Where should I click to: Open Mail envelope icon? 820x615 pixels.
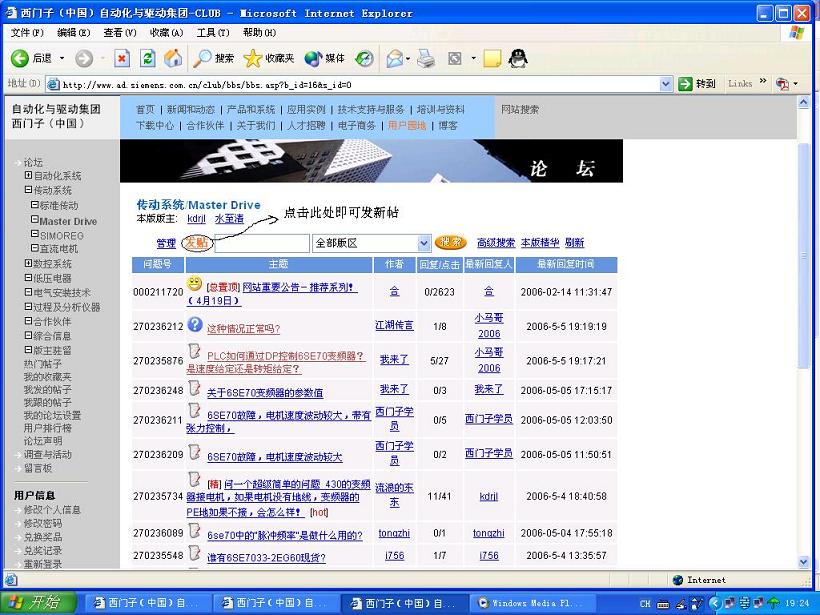[x=395, y=58]
